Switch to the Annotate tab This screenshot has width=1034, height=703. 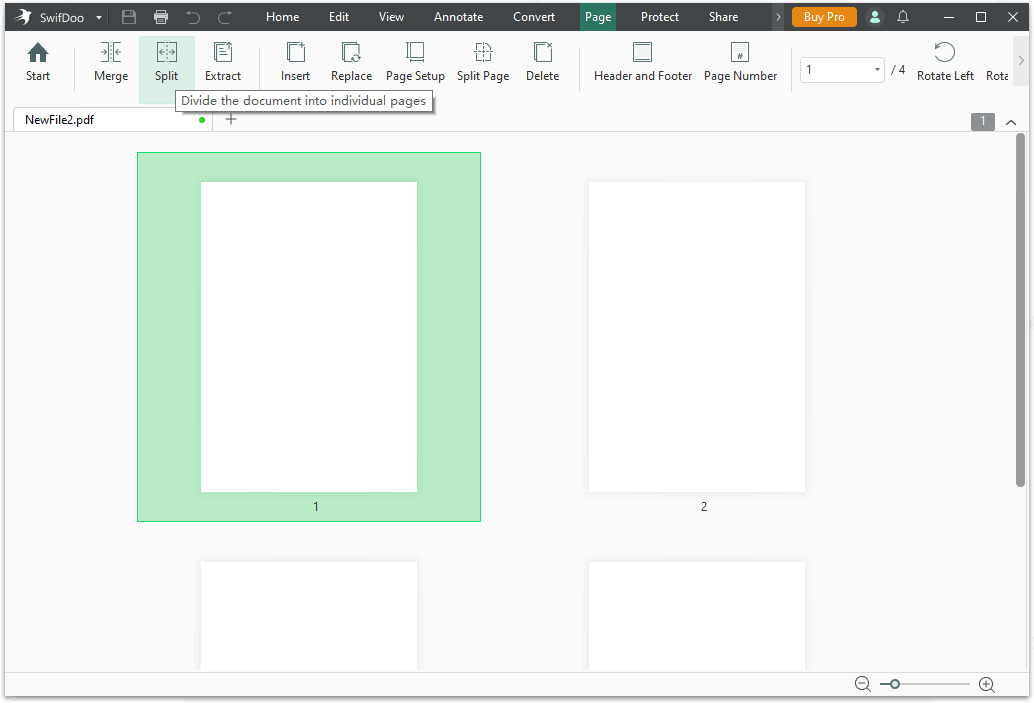pyautogui.click(x=458, y=16)
